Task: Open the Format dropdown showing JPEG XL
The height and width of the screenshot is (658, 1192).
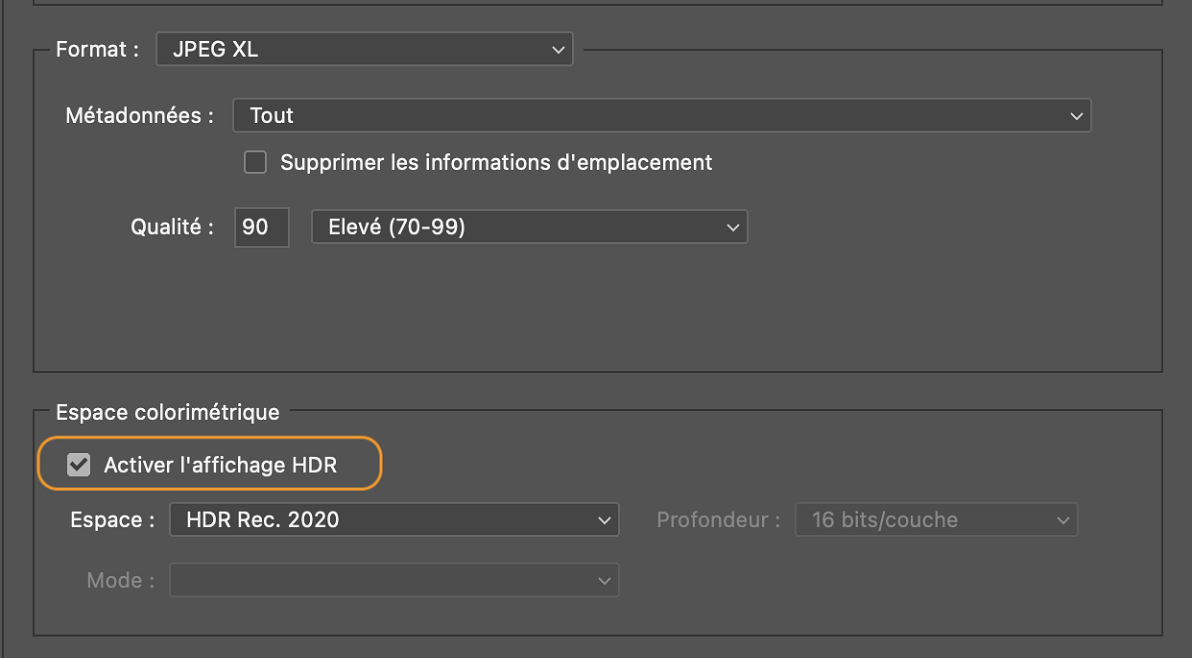Action: tap(363, 49)
